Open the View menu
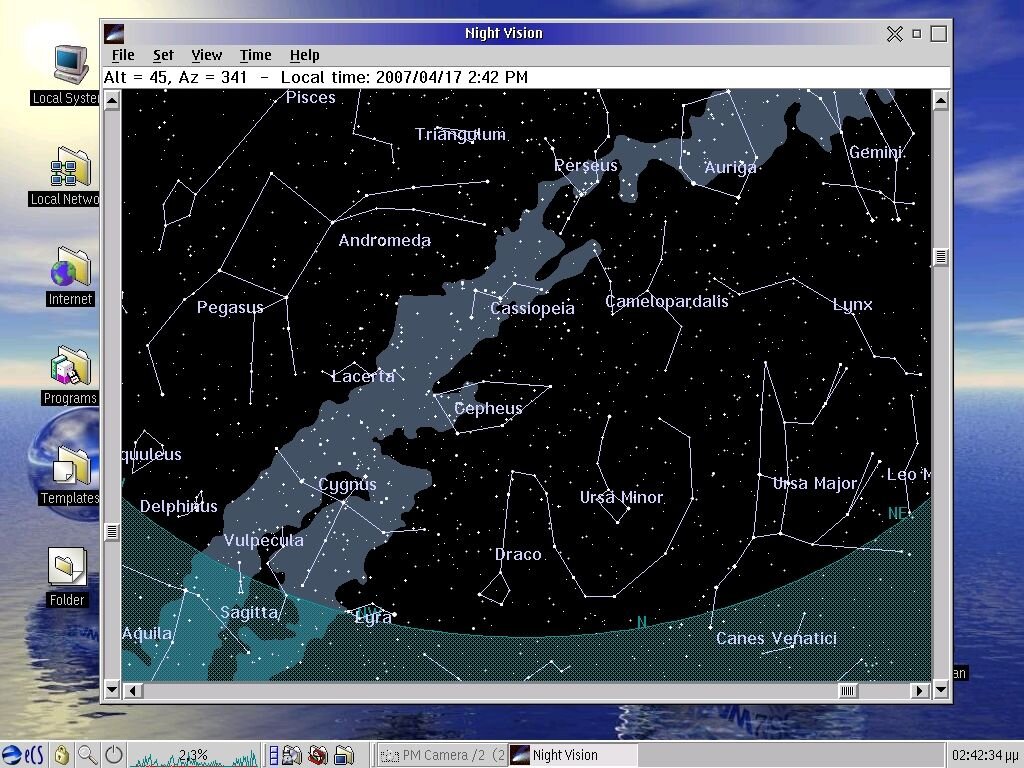This screenshot has width=1024, height=768. (x=207, y=55)
